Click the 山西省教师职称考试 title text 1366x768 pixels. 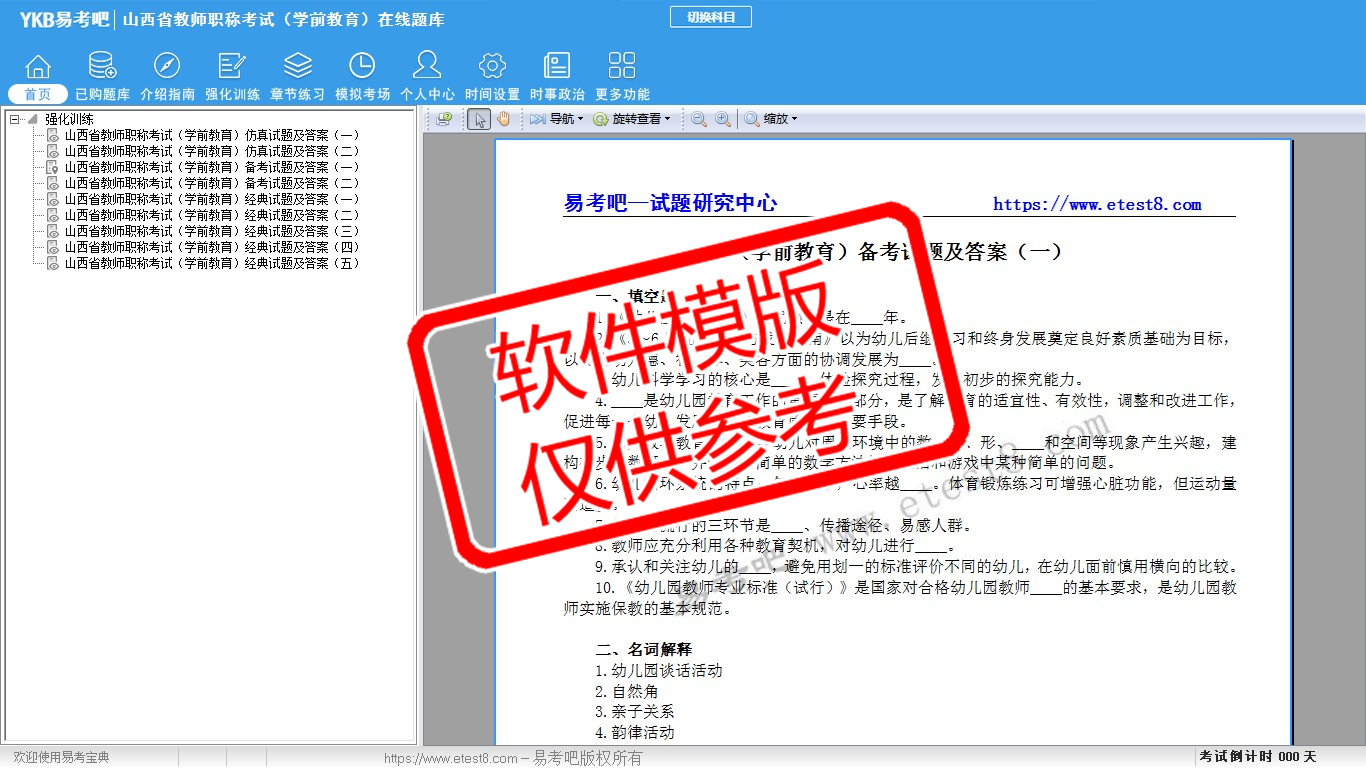tap(284, 19)
